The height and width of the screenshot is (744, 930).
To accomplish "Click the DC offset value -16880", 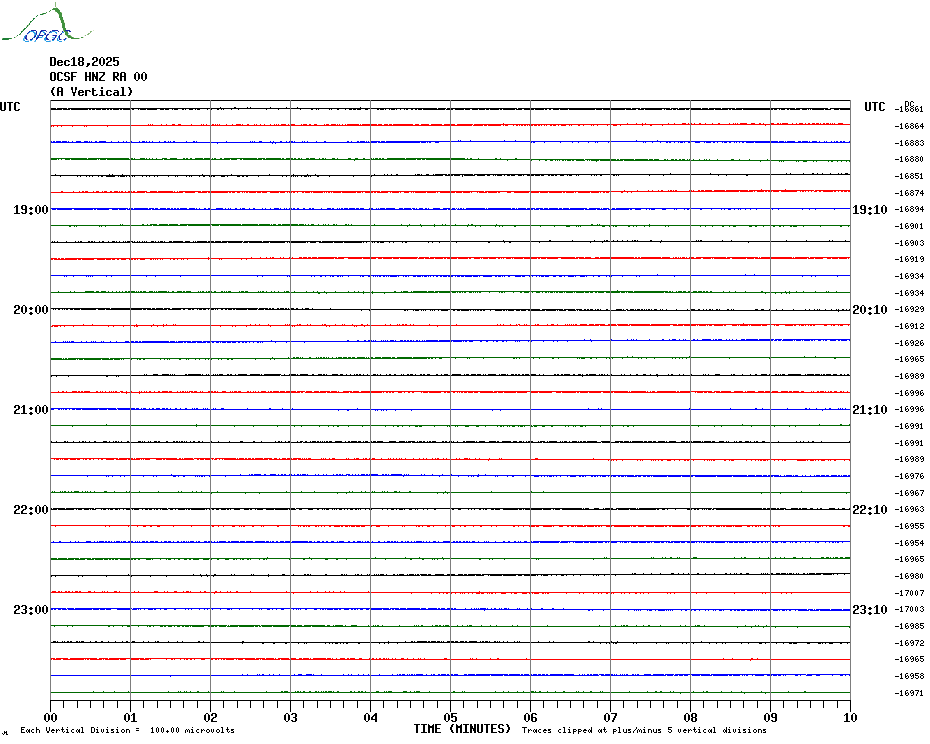I will tap(909, 160).
